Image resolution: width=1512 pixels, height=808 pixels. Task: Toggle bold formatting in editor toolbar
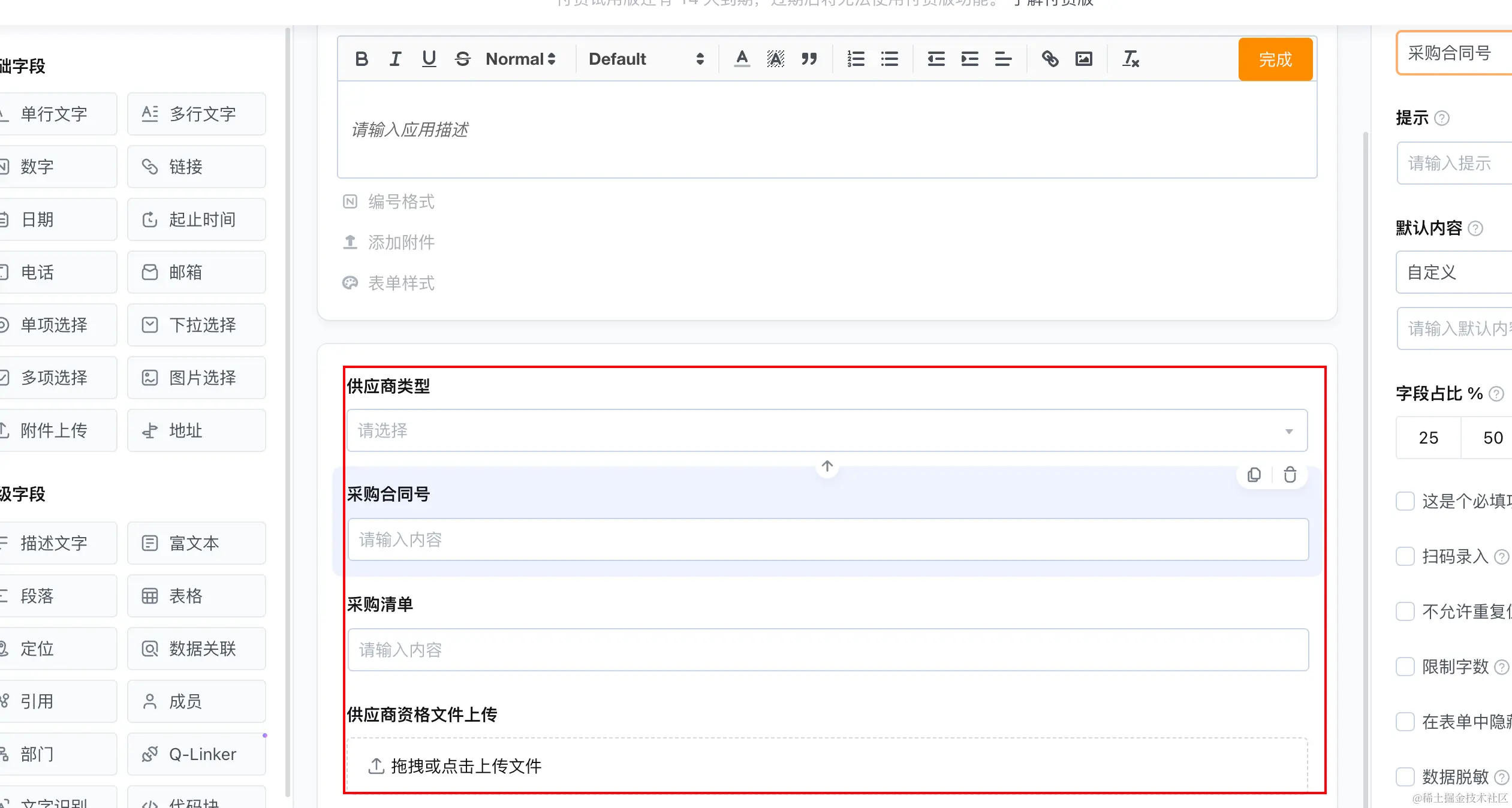point(362,59)
